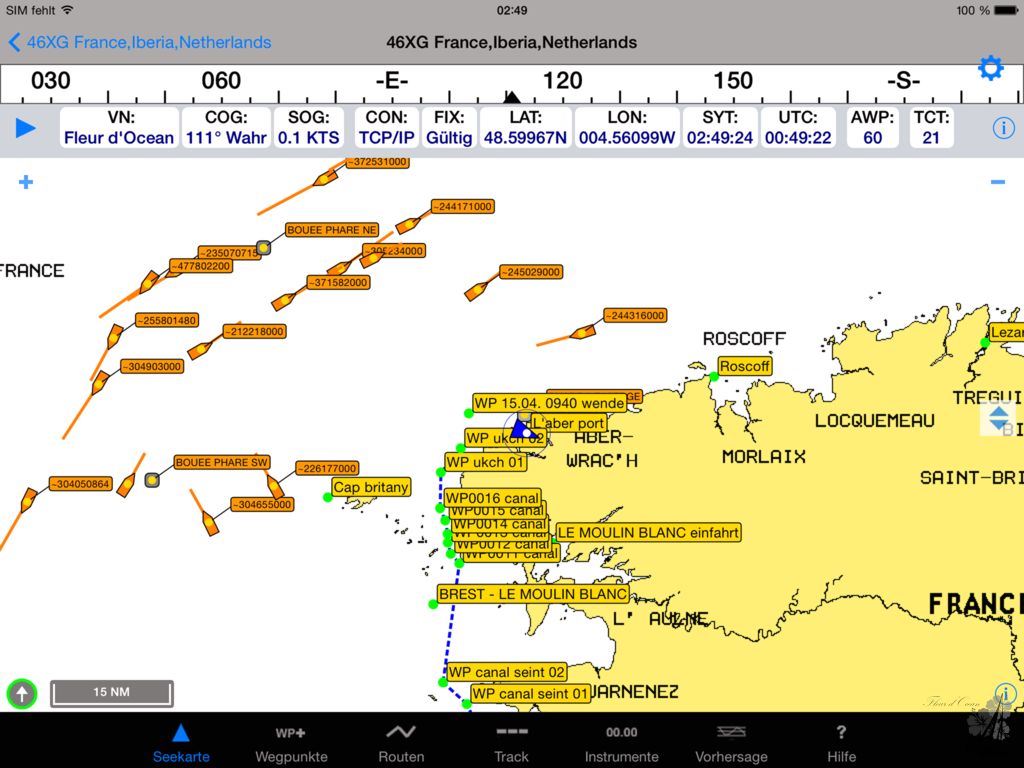
Task: Open the Hilfe help tab
Action: [841, 743]
